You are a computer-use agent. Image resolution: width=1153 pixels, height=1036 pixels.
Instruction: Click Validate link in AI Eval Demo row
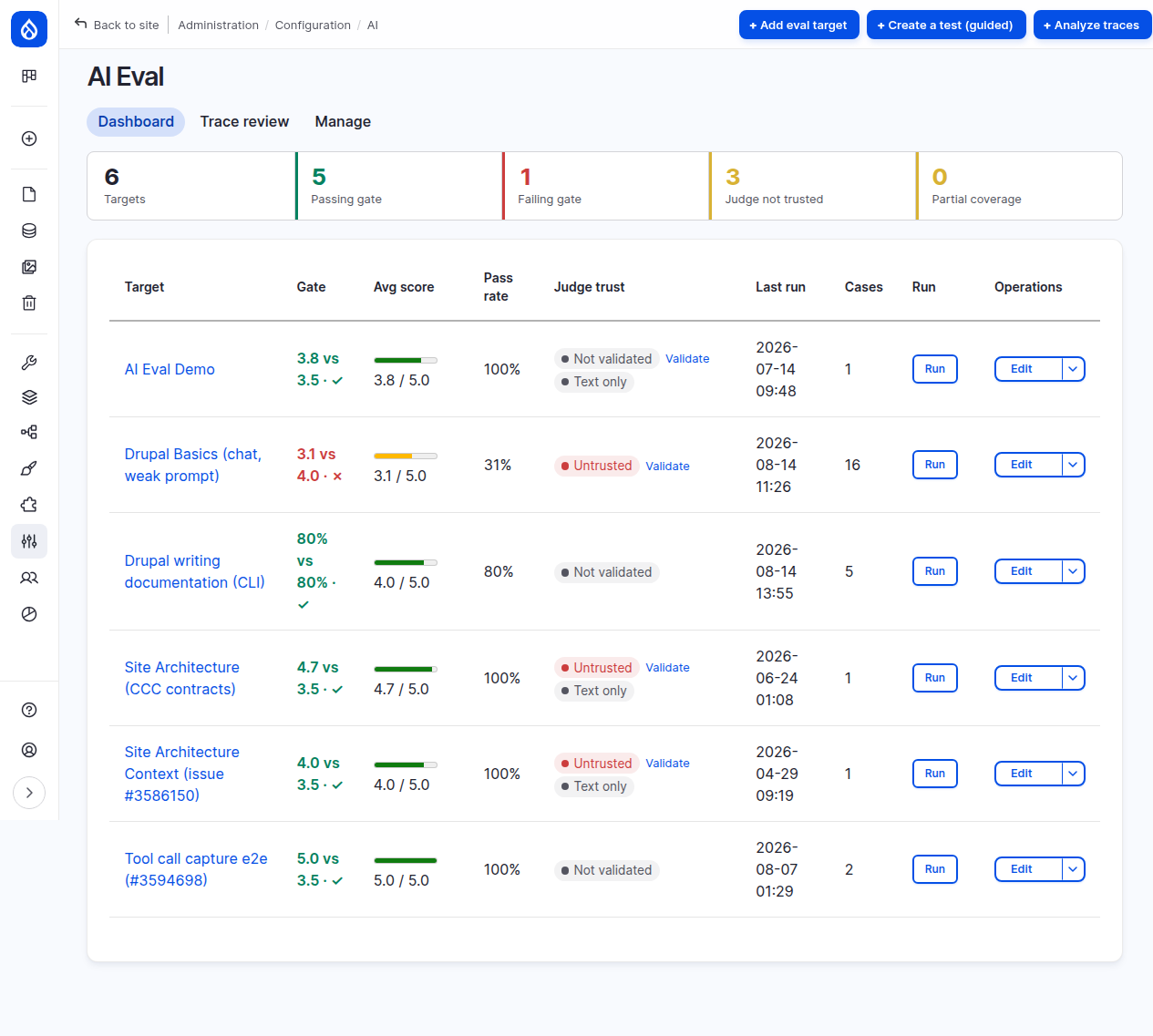coord(687,359)
